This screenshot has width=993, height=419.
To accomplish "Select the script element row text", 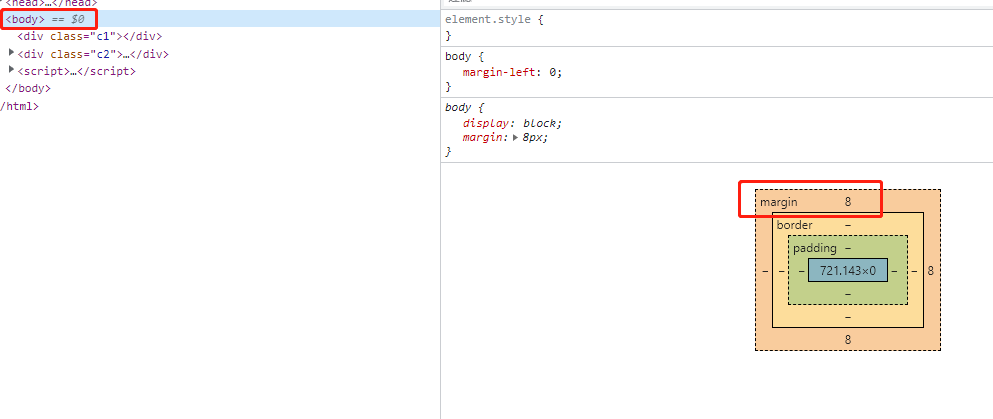I will click(x=76, y=72).
